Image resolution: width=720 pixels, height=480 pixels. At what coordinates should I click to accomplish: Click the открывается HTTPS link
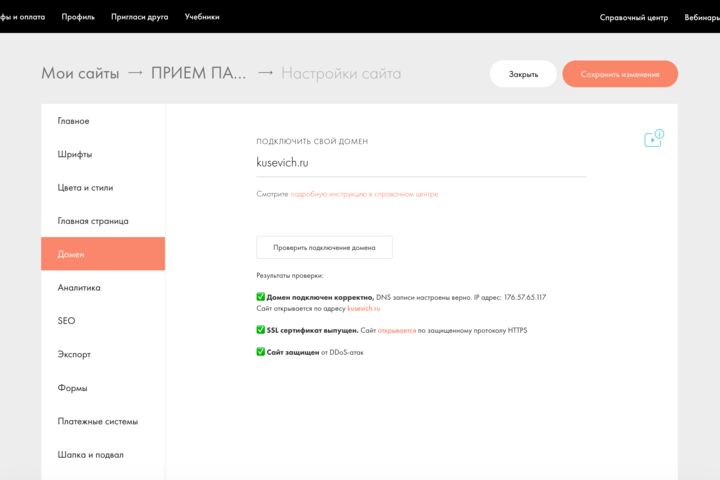[x=397, y=330]
